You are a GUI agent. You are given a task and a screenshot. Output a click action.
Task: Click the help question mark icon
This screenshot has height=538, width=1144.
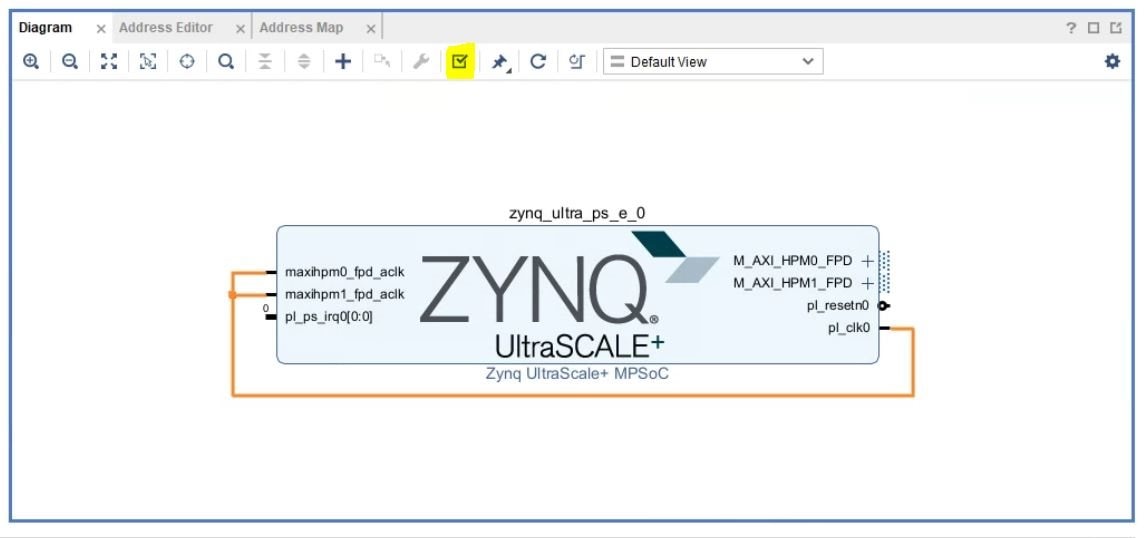(x=1071, y=28)
